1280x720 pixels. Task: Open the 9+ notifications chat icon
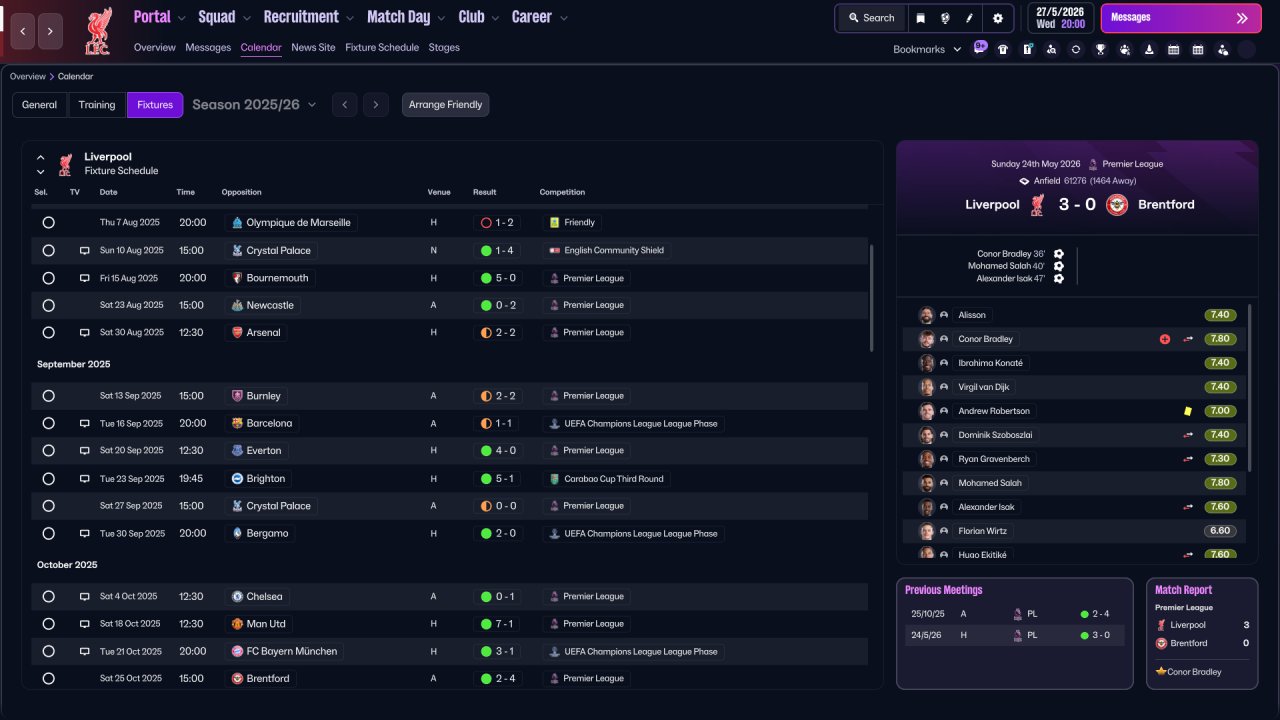[980, 48]
